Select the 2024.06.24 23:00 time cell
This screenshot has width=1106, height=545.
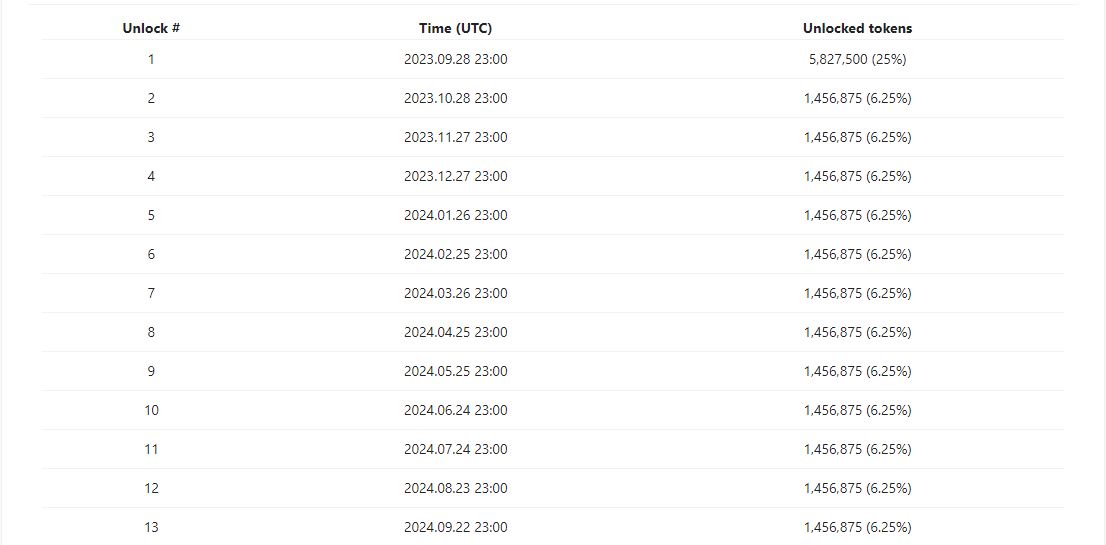[456, 410]
